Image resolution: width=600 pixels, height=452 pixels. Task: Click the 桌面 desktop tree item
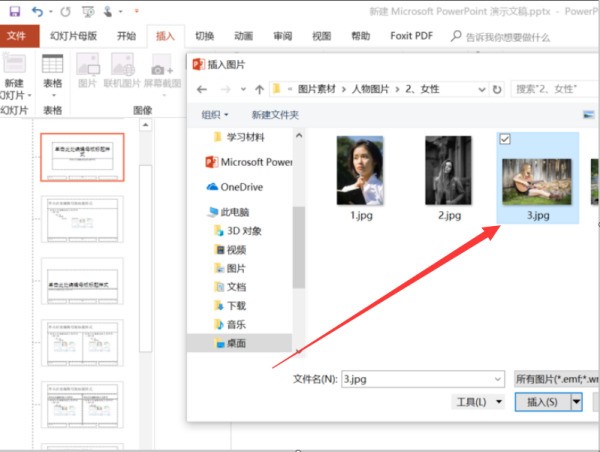click(235, 343)
